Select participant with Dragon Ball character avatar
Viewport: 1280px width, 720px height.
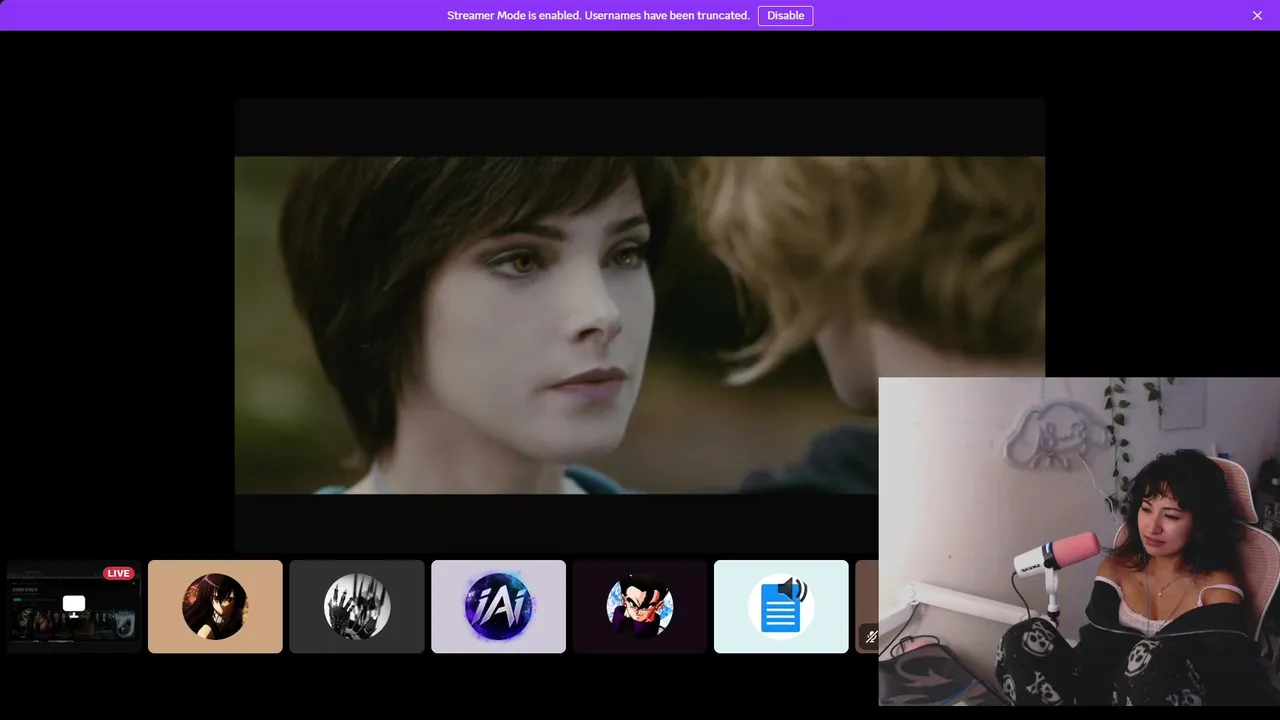click(x=640, y=606)
